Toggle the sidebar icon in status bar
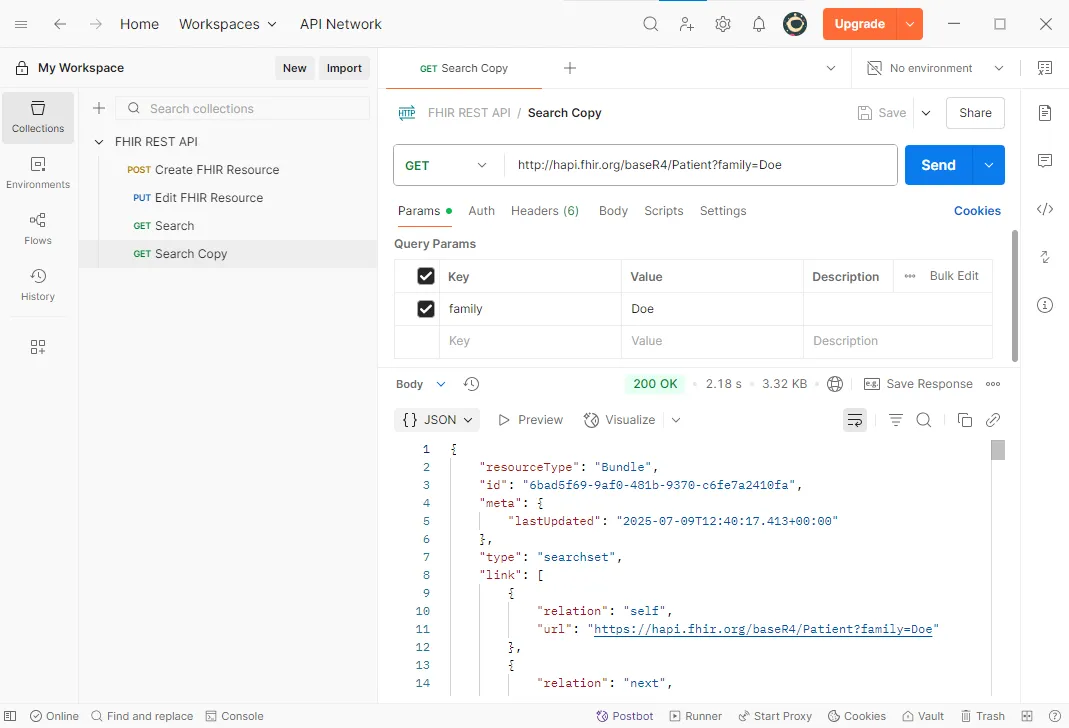This screenshot has width=1069, height=728. pos(10,716)
